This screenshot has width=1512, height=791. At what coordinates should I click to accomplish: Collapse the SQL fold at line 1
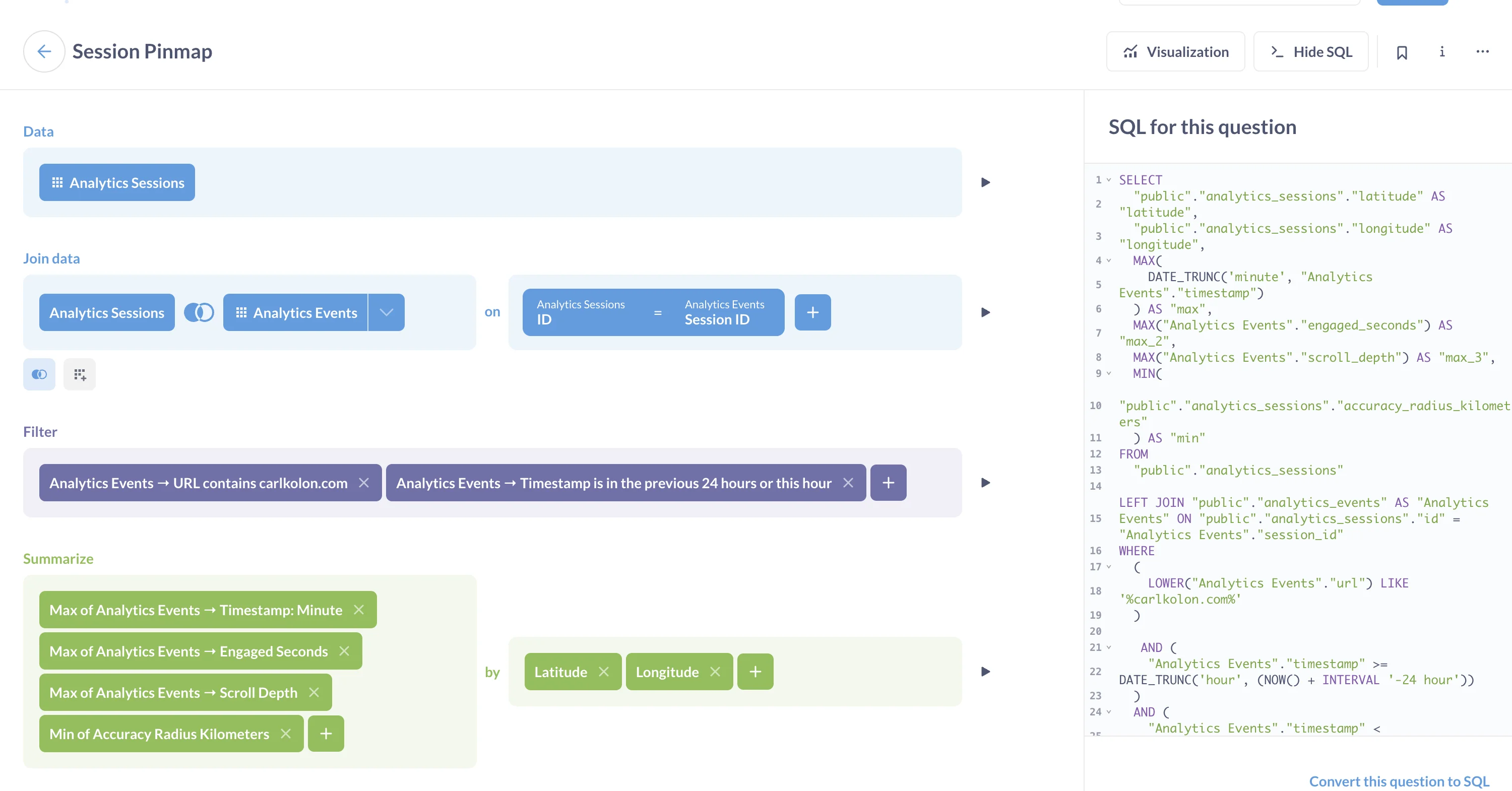(1108, 179)
